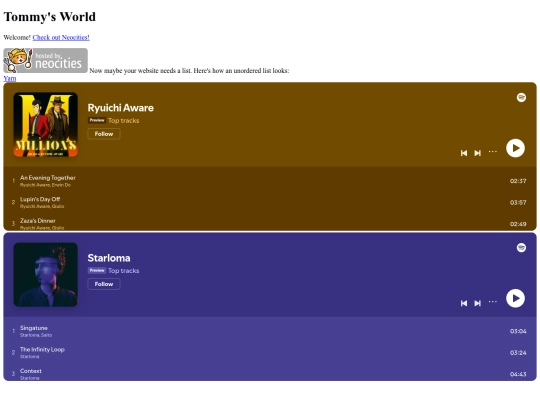Click the Tommy's World heading
540x405 pixels.
[50, 17]
